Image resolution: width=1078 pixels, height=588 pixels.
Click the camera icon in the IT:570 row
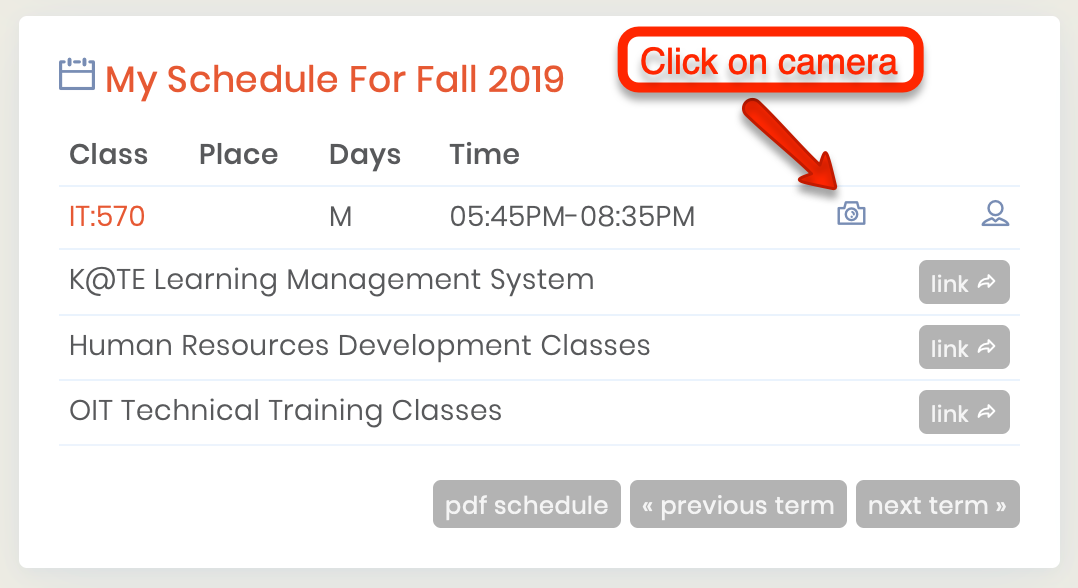pos(851,214)
